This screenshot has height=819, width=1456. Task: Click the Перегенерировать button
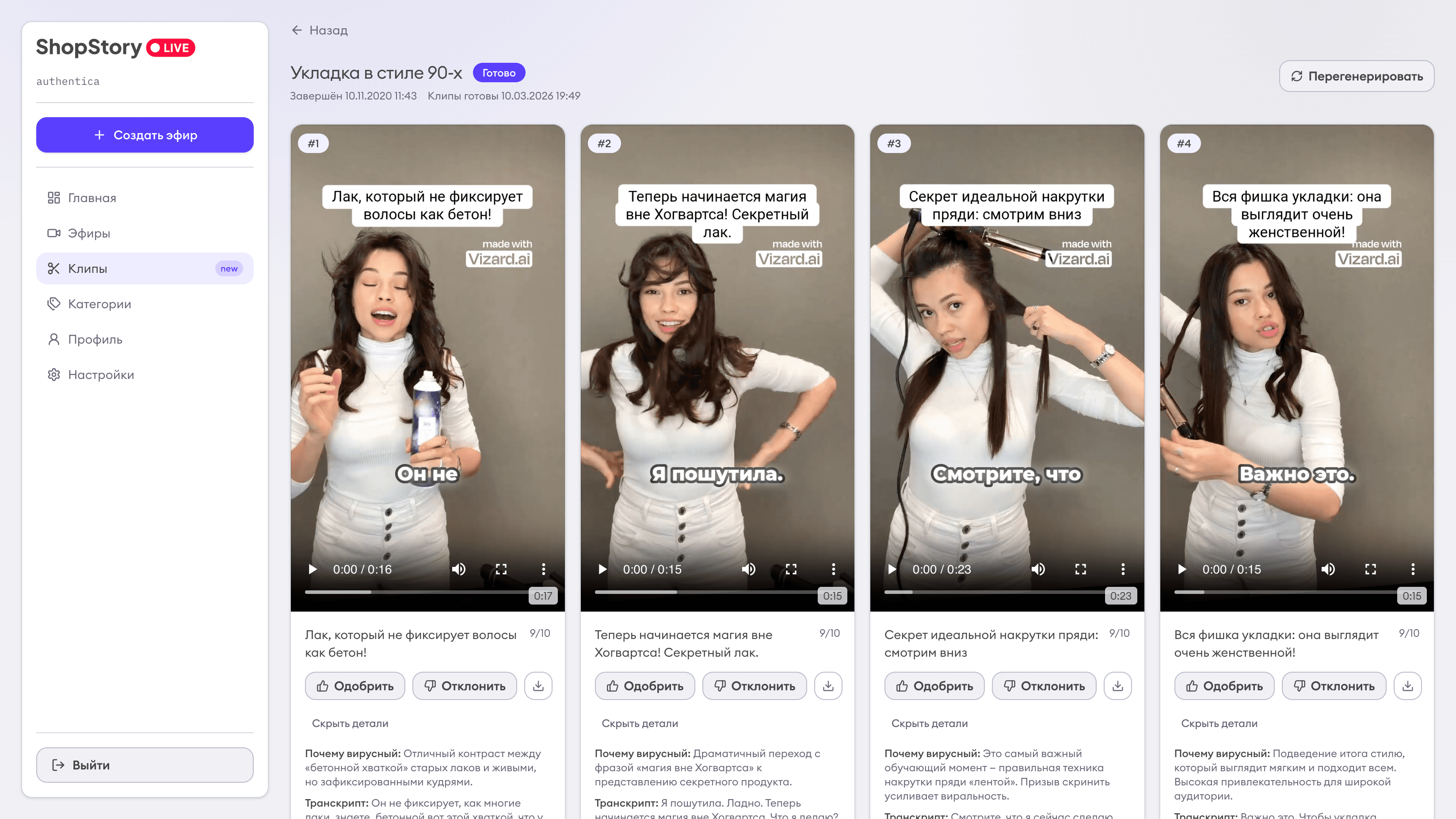coord(1356,77)
